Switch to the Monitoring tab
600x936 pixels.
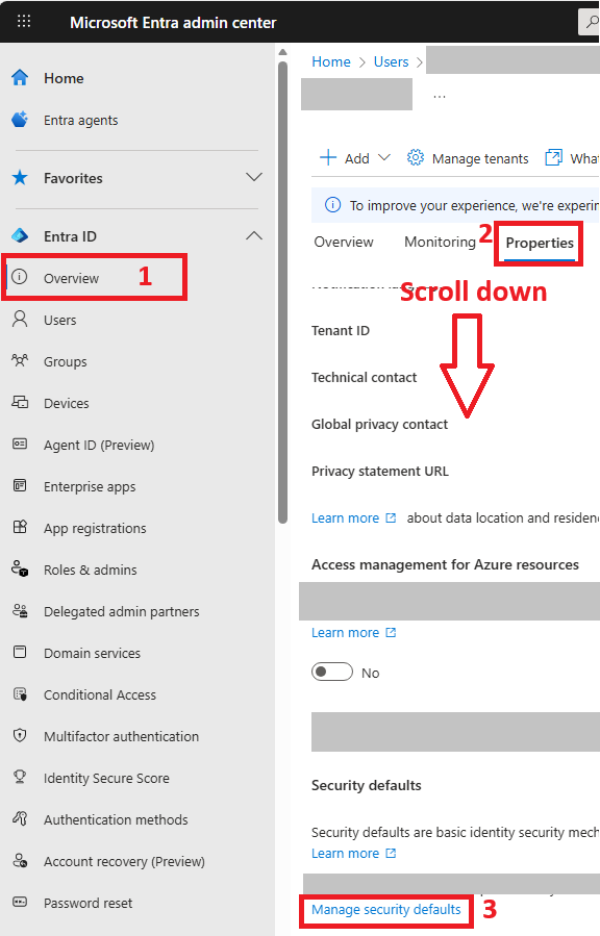click(x=440, y=242)
